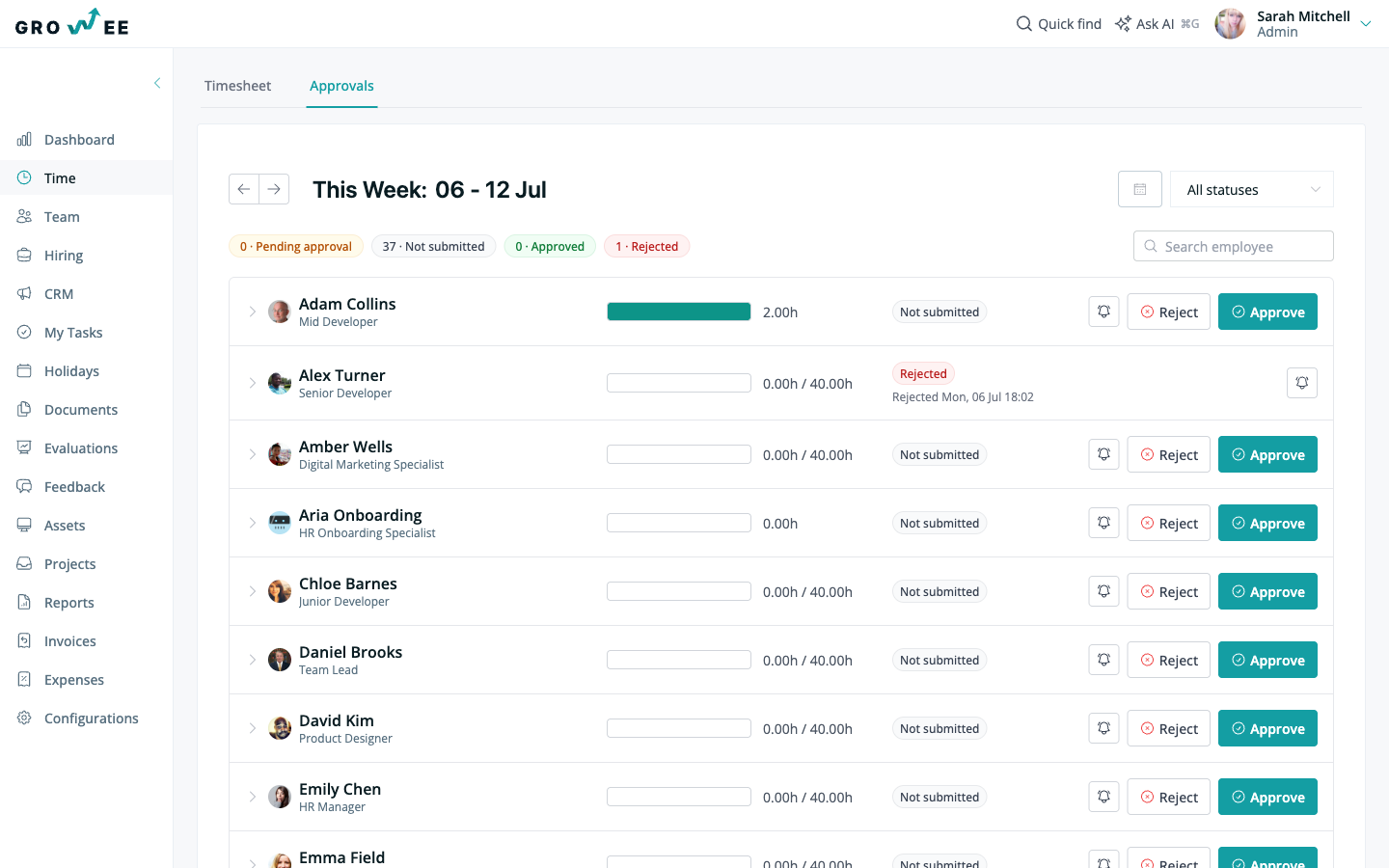Open Hiring in the sidebar
1389x868 pixels.
tap(87, 256)
